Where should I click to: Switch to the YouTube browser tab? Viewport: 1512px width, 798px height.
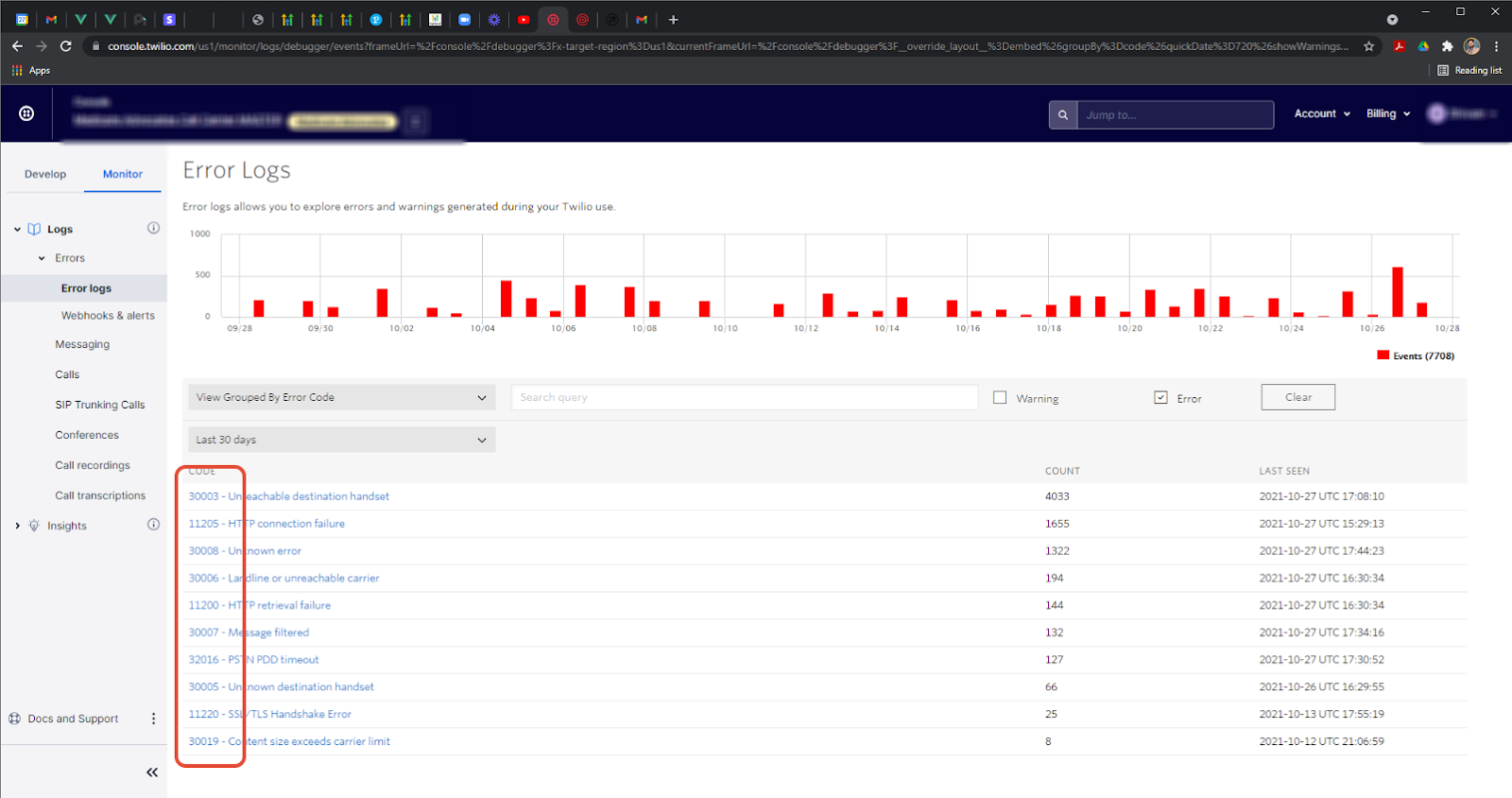(x=524, y=19)
